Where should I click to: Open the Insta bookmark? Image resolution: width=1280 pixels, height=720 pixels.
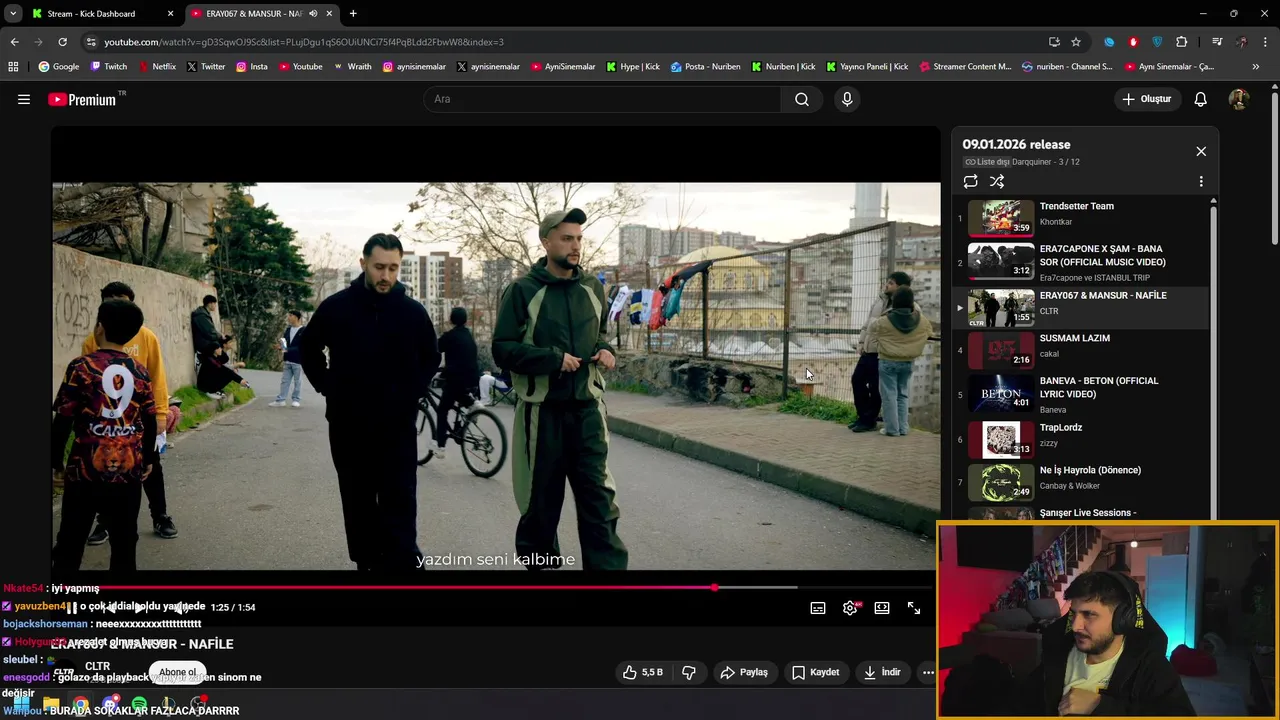coord(252,67)
